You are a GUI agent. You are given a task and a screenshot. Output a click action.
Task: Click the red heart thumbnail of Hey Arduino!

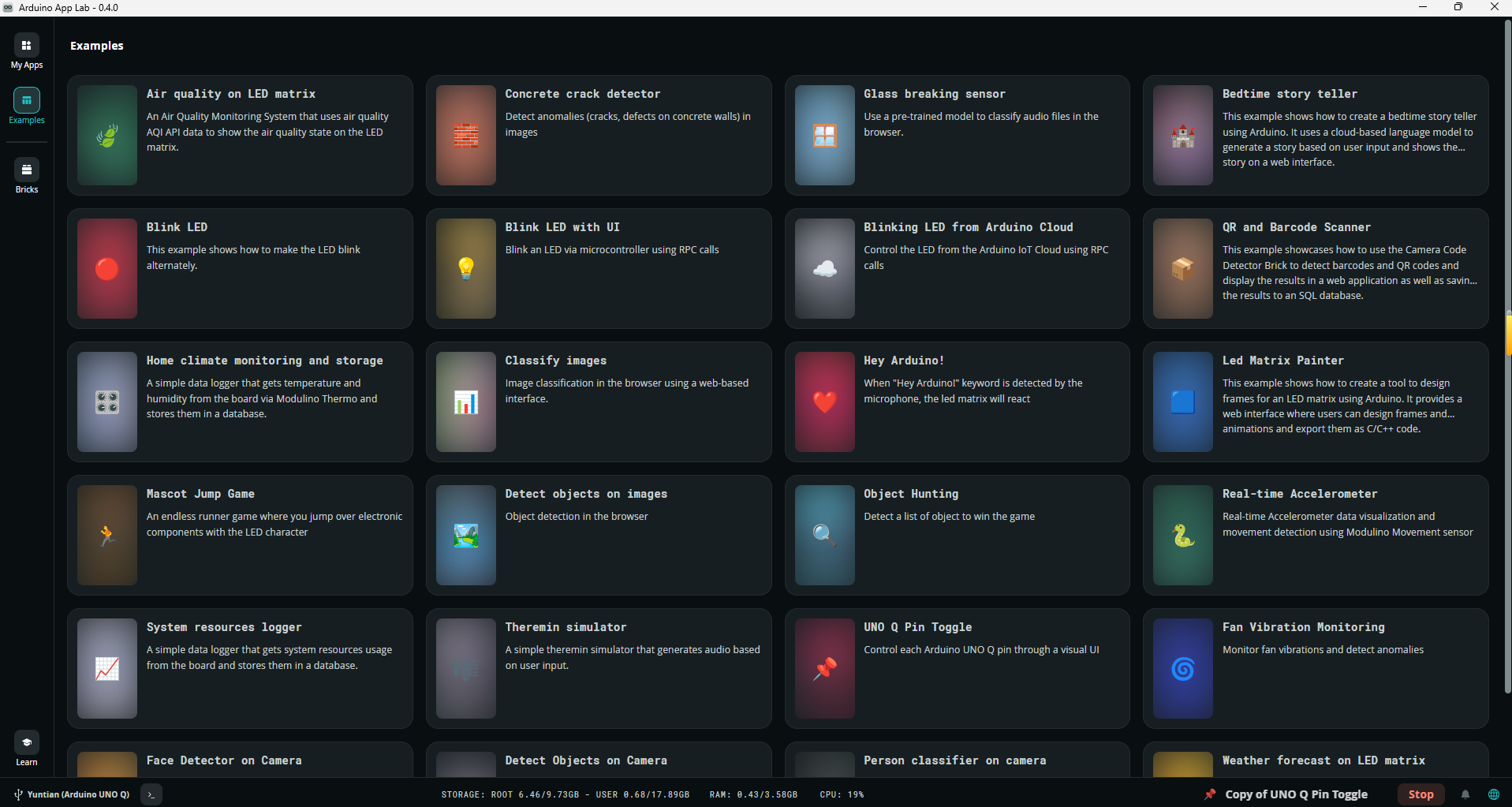(x=825, y=402)
